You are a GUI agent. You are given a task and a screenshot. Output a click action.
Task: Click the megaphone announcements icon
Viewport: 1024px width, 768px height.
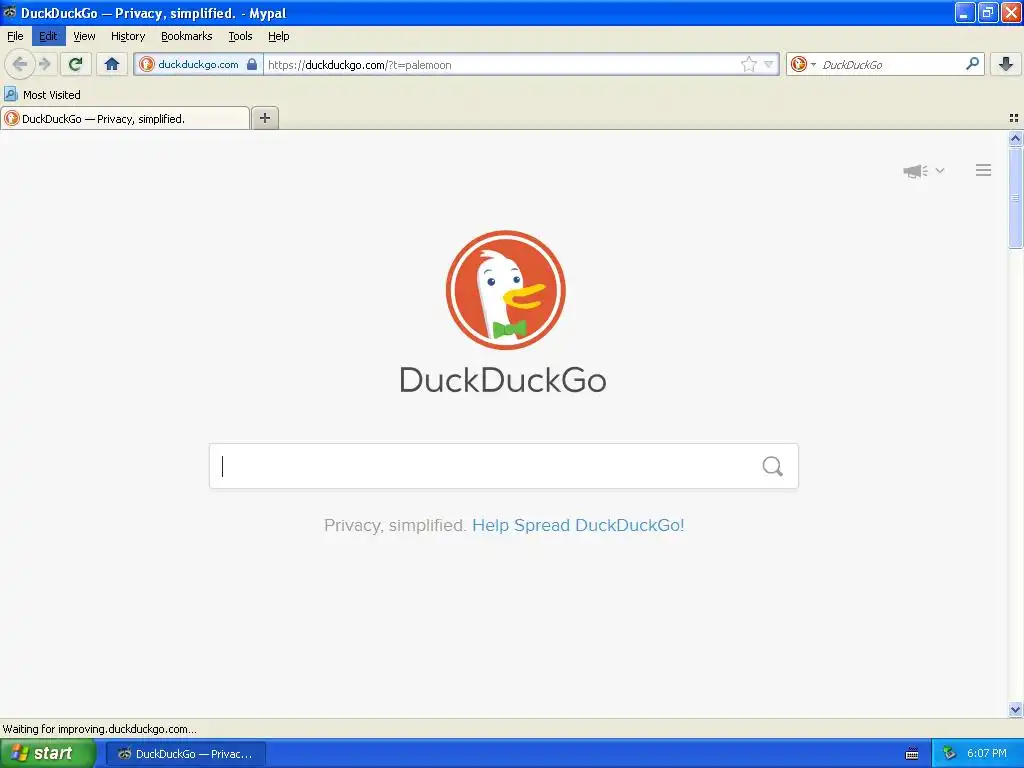coord(916,171)
